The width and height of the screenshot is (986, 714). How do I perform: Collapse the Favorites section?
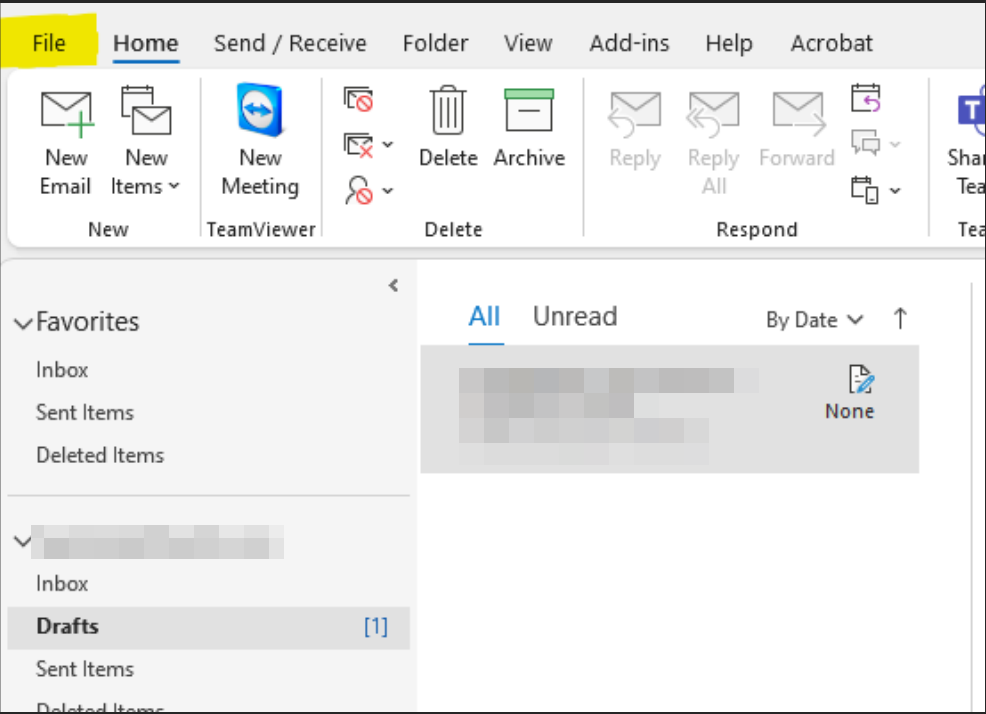[x=22, y=322]
